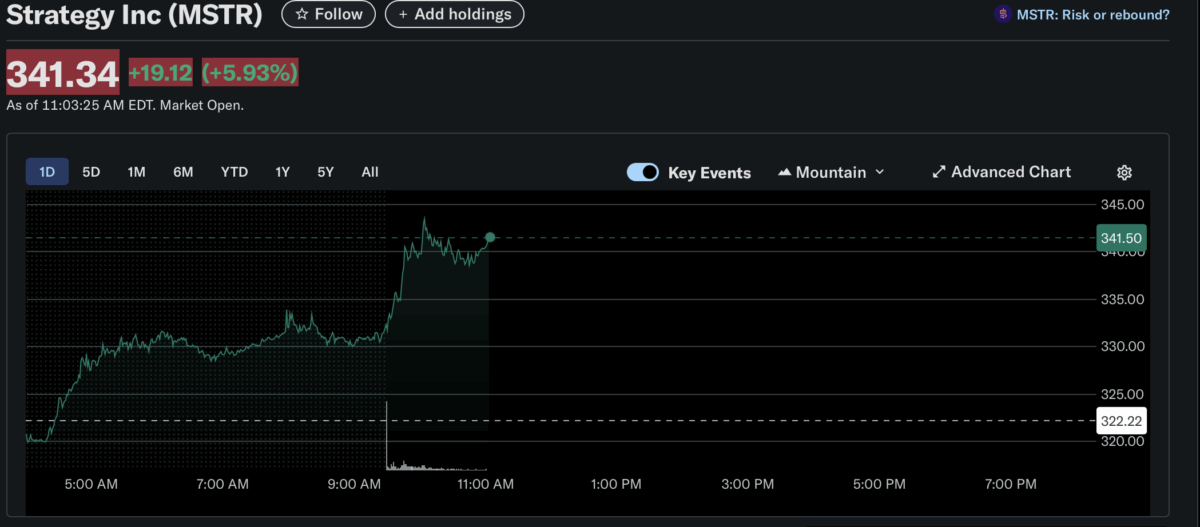Select the 6M time range
This screenshot has height=527, width=1200.
183,172
